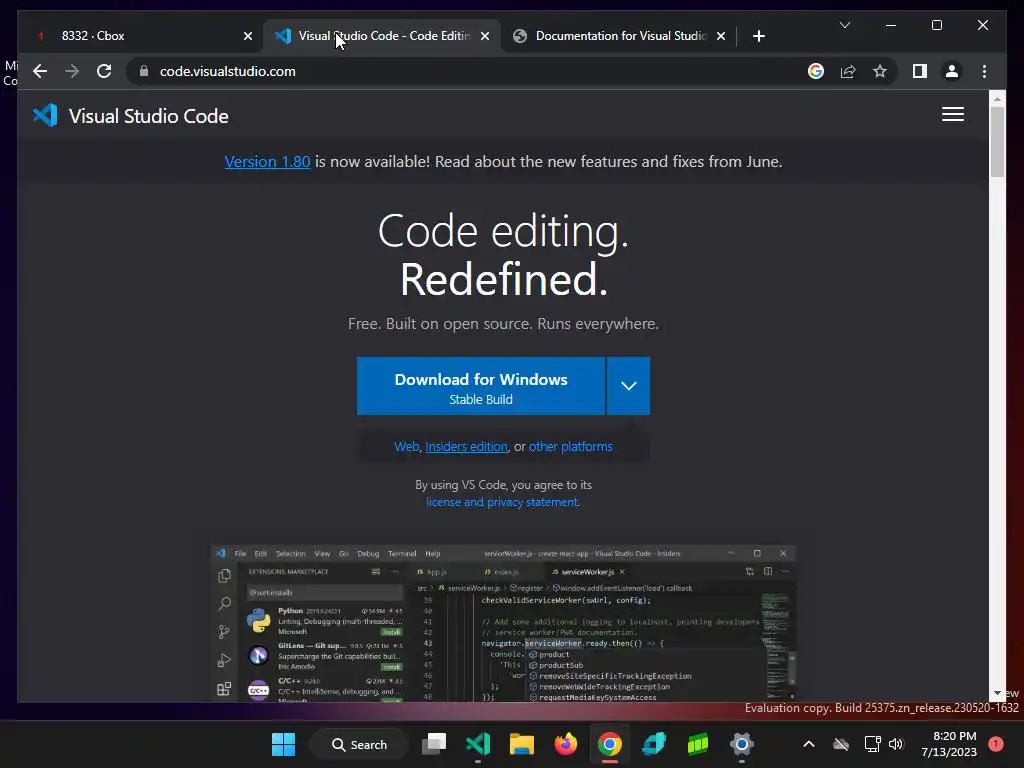Viewport: 1024px width, 768px height.
Task: Close the 8332 · Cbox tab
Action: (248, 36)
